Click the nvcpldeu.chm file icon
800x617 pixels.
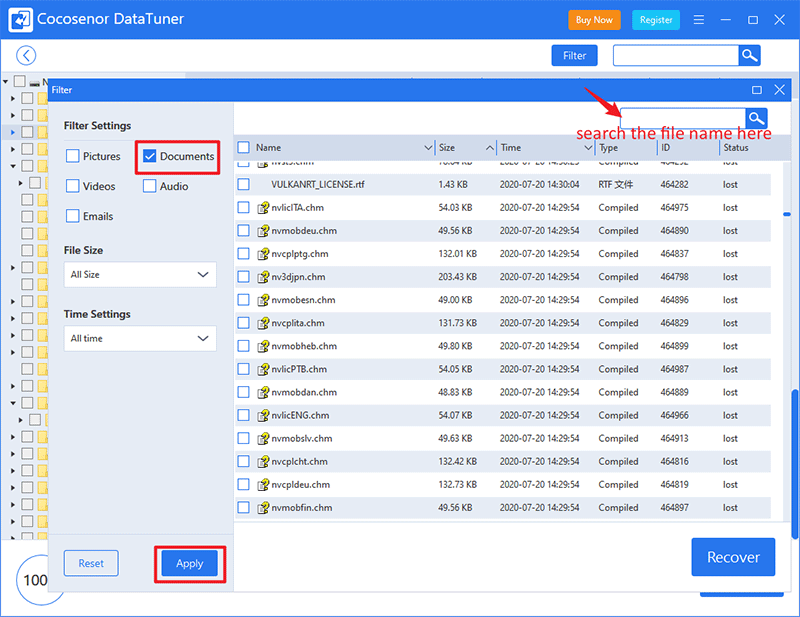pyautogui.click(x=263, y=485)
